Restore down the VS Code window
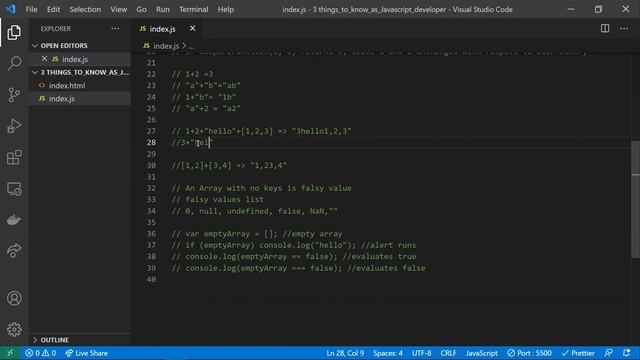This screenshot has width=640, height=360. click(598, 9)
